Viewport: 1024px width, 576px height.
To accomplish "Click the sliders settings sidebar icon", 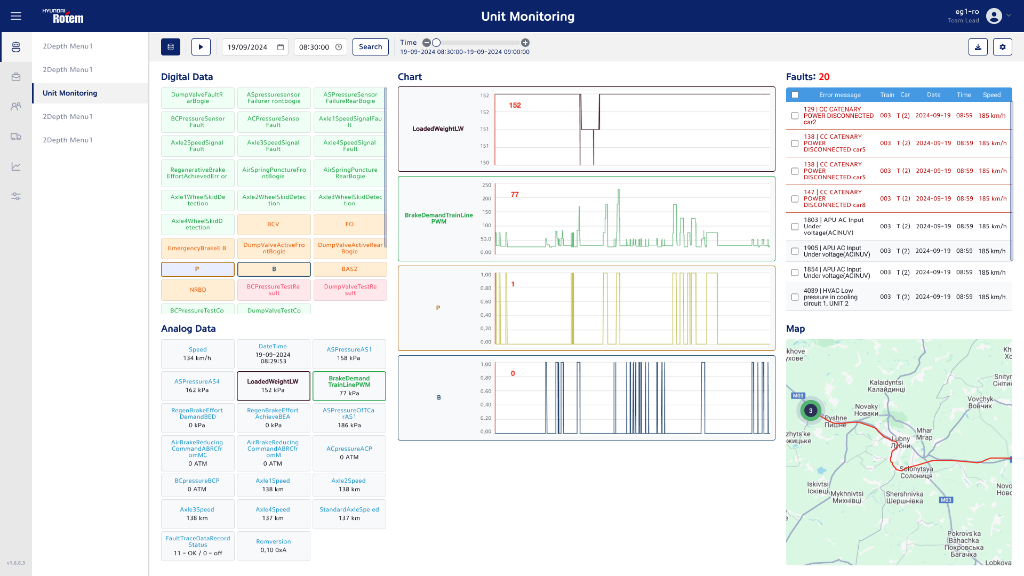I will 15,196.
